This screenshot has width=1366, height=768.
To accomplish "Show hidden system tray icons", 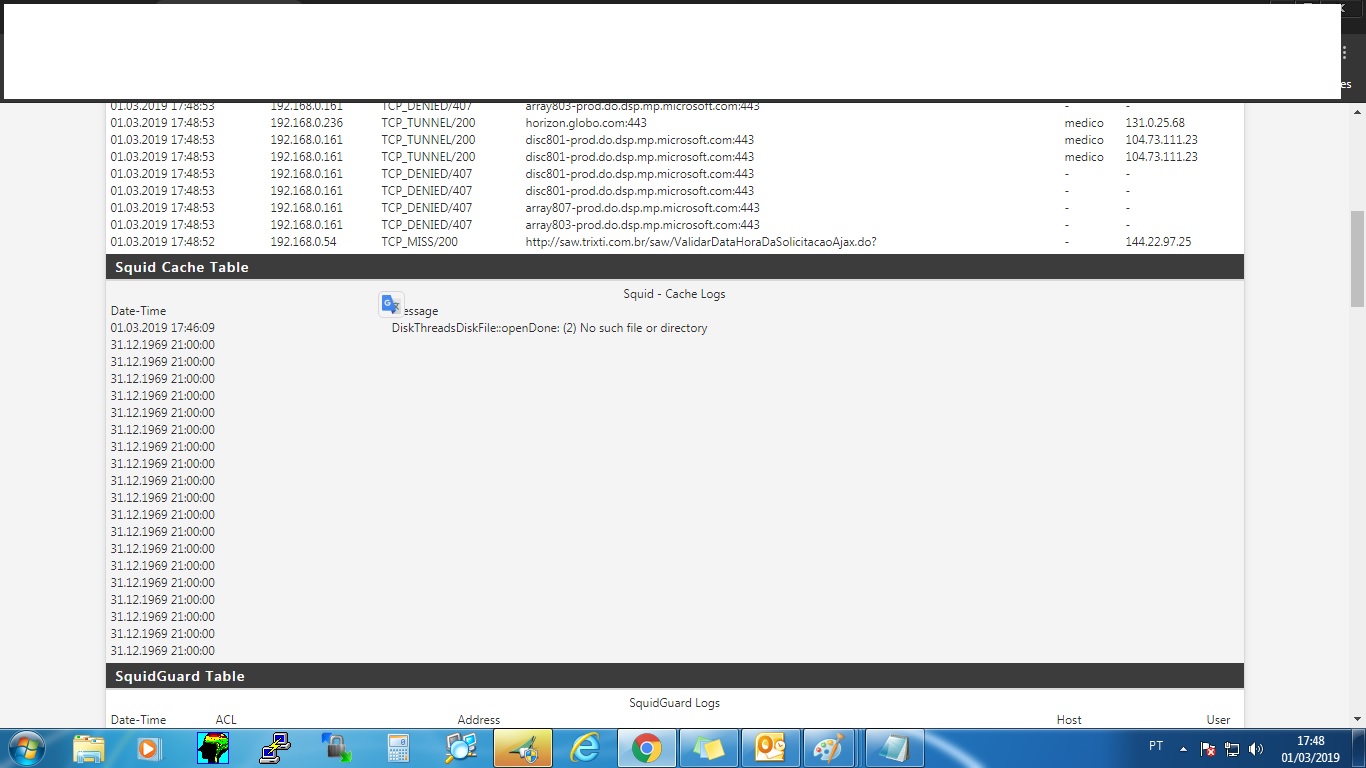I will [x=1184, y=749].
